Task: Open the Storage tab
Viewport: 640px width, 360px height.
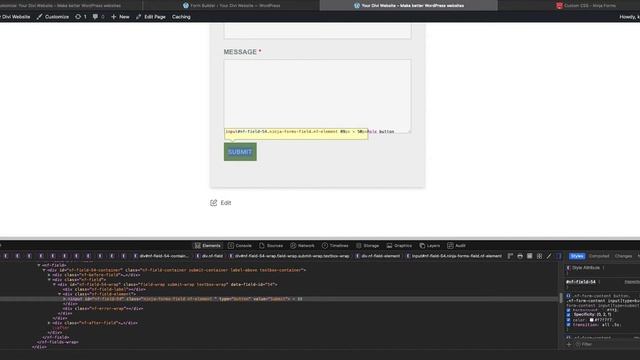Action: pos(367,246)
